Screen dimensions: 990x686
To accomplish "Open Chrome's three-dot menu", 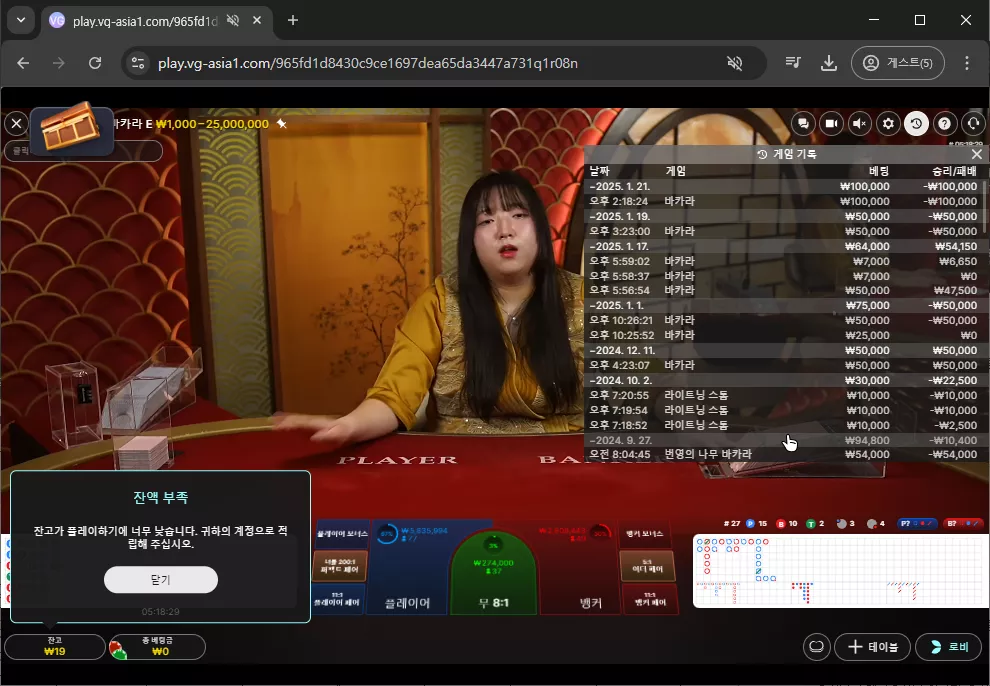I will 967,63.
